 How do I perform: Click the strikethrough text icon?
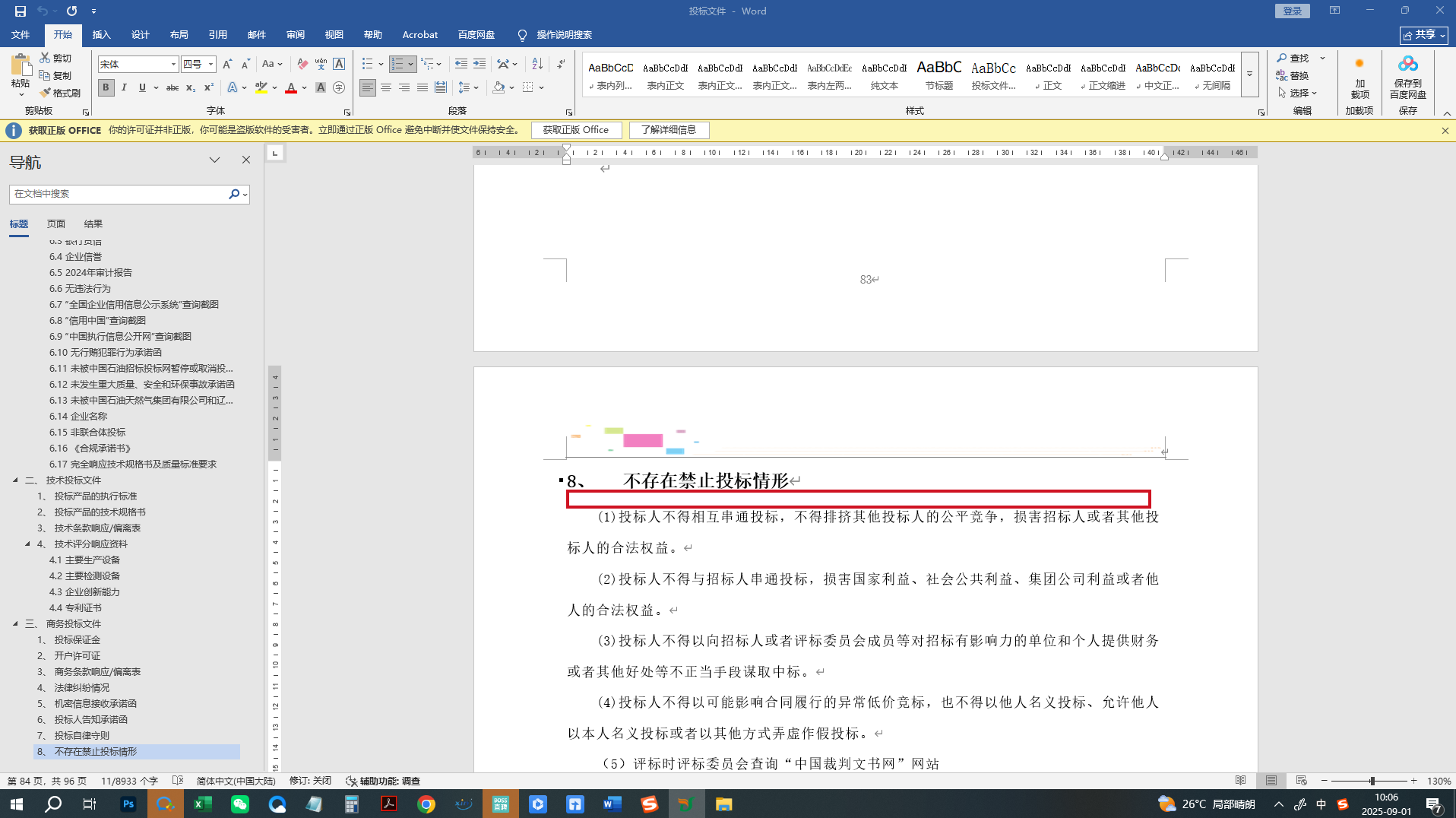tap(173, 87)
